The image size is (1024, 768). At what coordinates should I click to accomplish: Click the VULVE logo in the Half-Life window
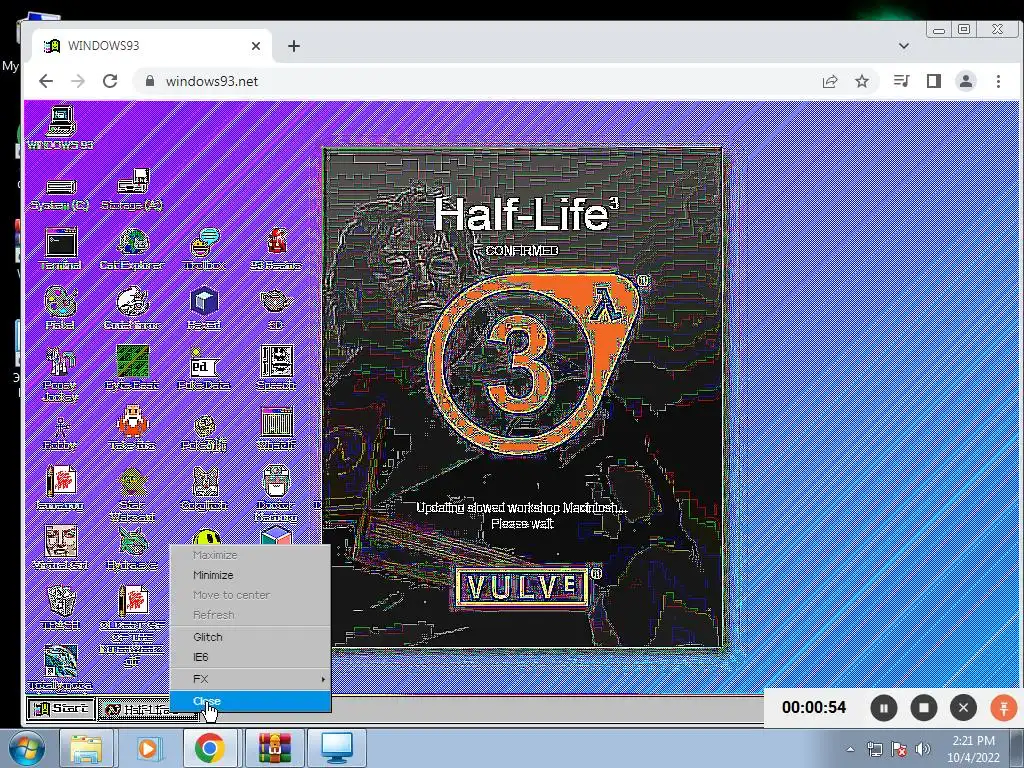[523, 587]
